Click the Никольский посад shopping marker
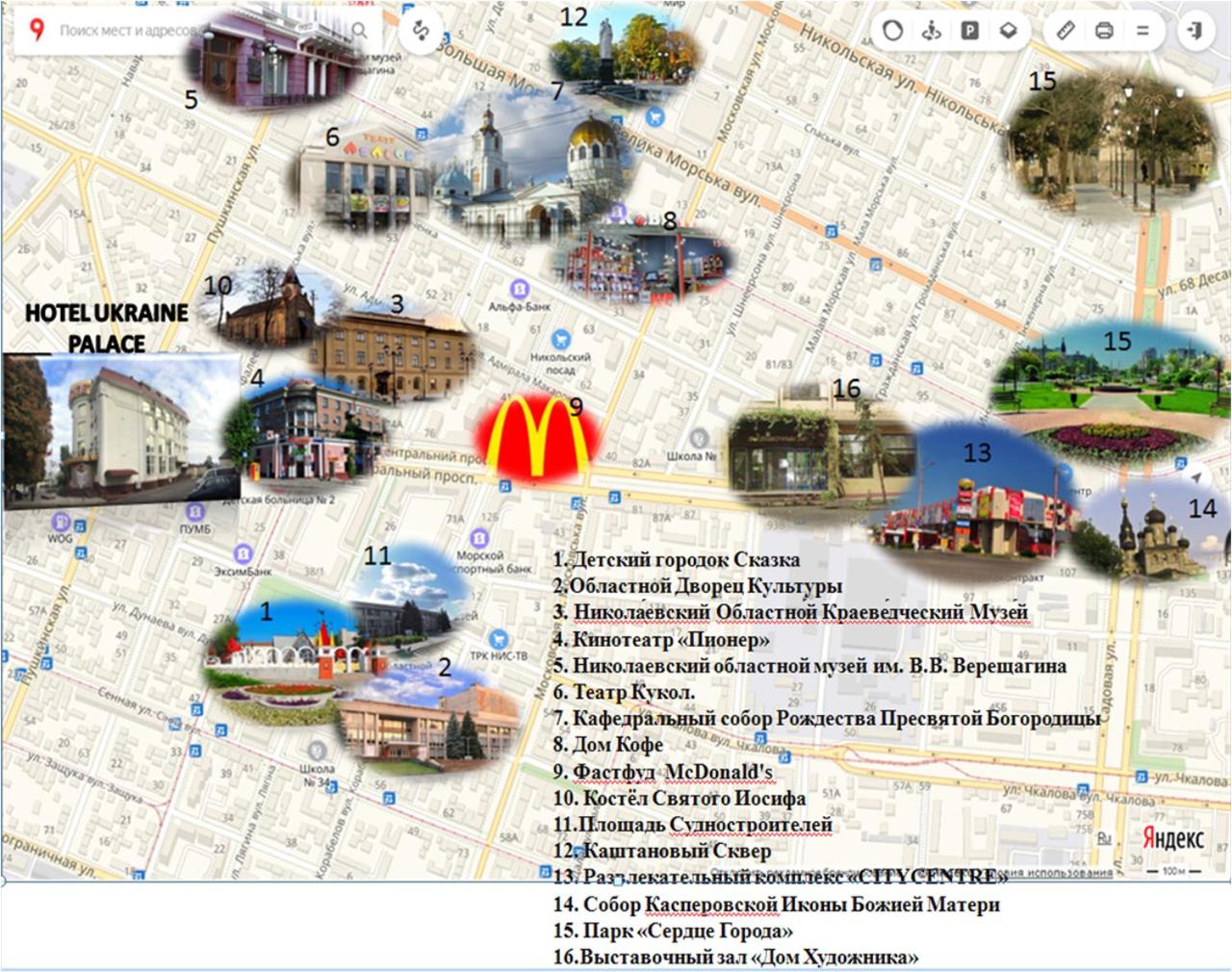The image size is (1232, 972). [560, 339]
